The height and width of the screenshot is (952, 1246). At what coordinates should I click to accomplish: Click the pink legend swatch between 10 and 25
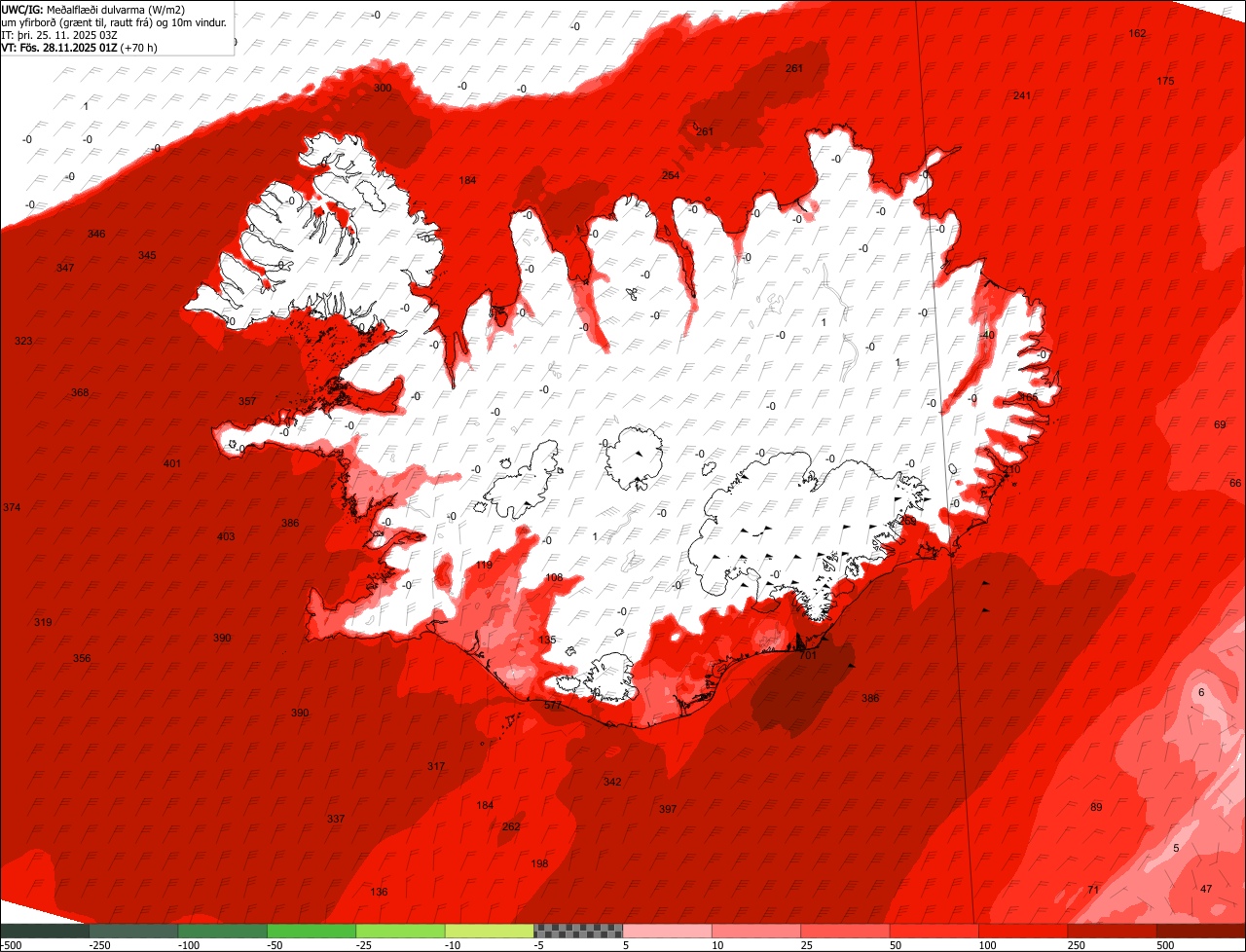(756, 931)
